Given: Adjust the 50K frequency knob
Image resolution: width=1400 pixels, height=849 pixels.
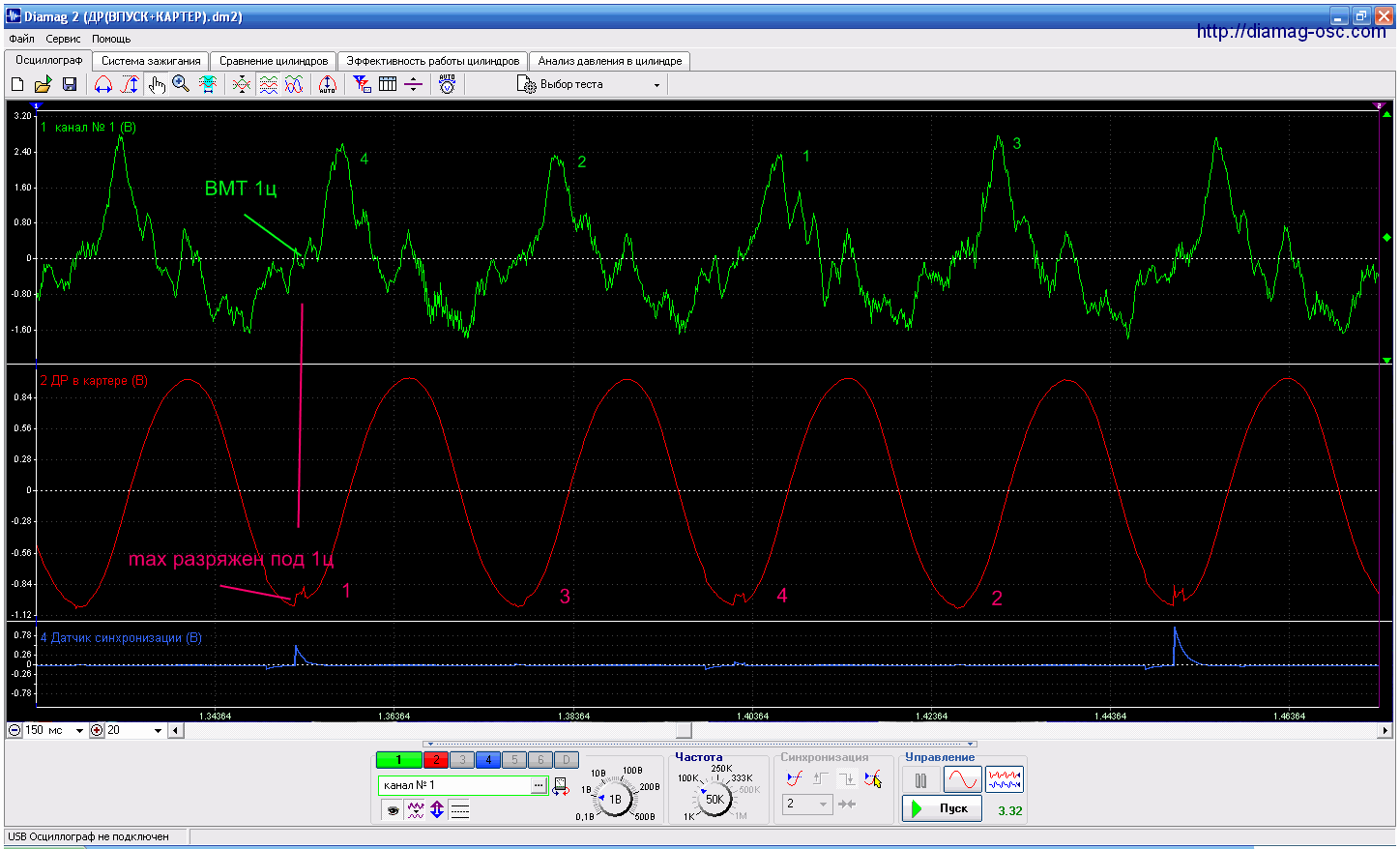Looking at the screenshot, I should click(715, 799).
